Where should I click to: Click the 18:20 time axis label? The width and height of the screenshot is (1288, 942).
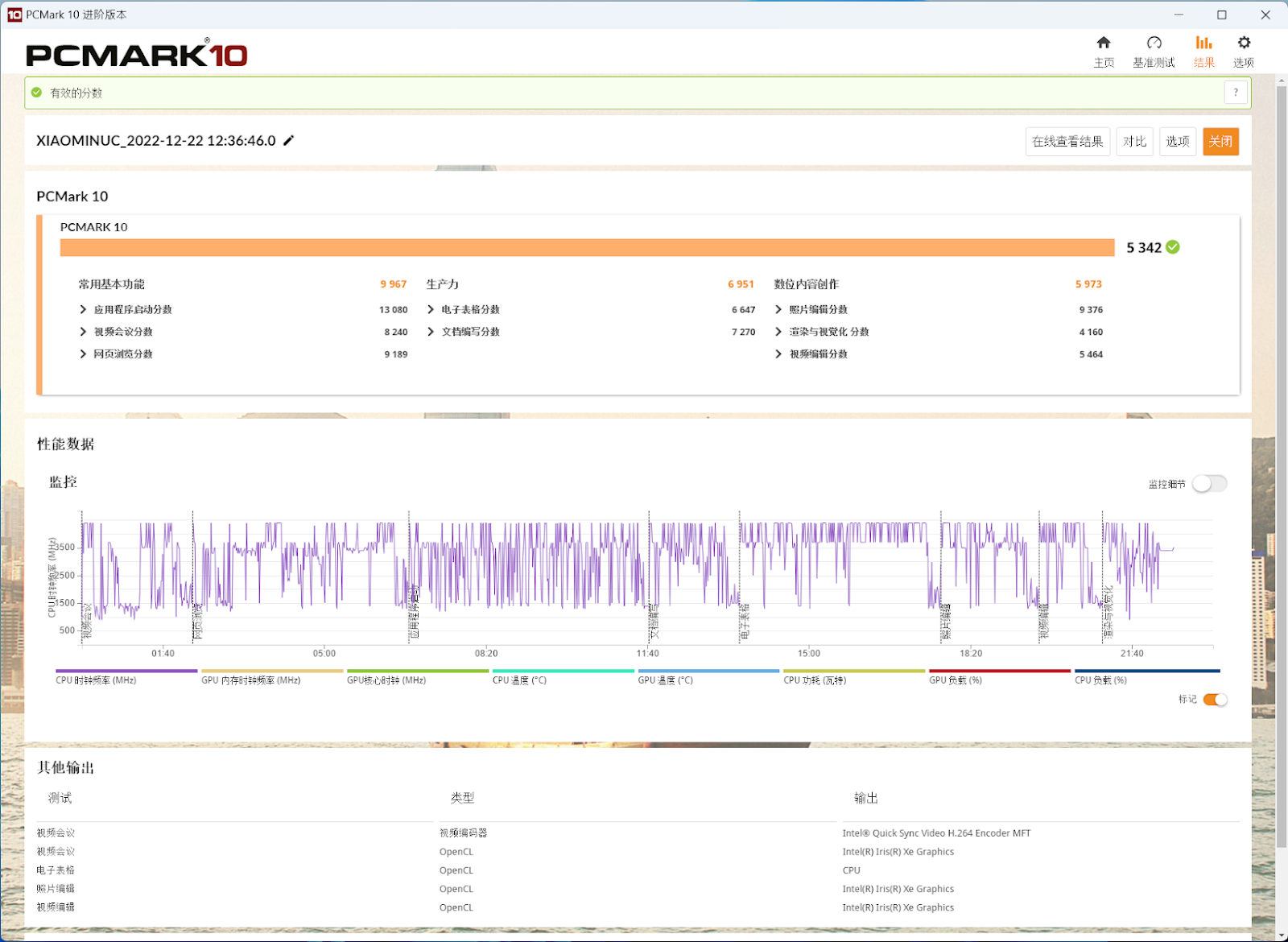tap(971, 654)
